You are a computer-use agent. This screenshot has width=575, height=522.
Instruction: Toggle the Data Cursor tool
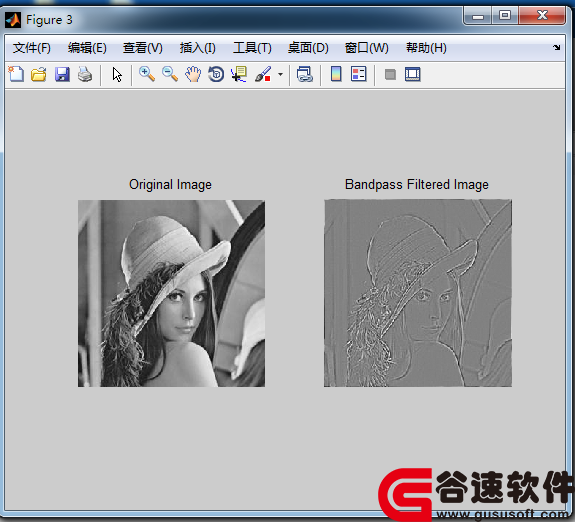pos(239,74)
